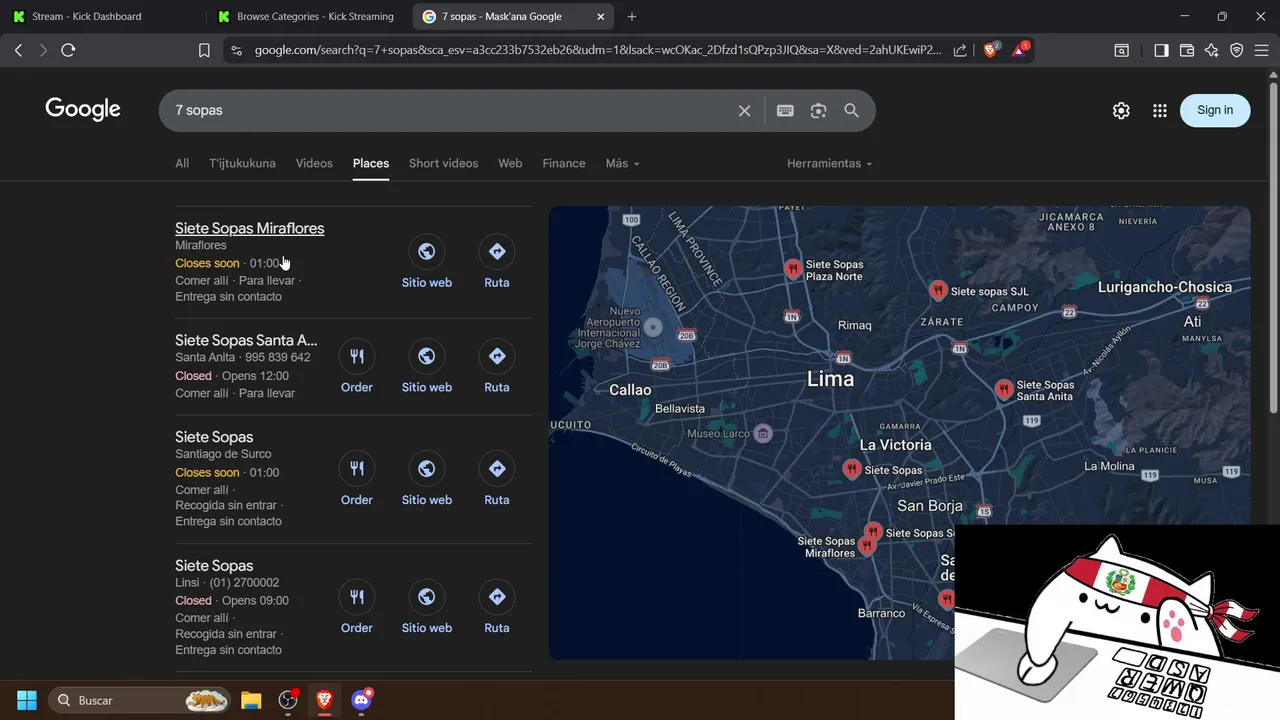Image resolution: width=1280 pixels, height=720 pixels.
Task: Switch to Finance tab
Action: [564, 163]
